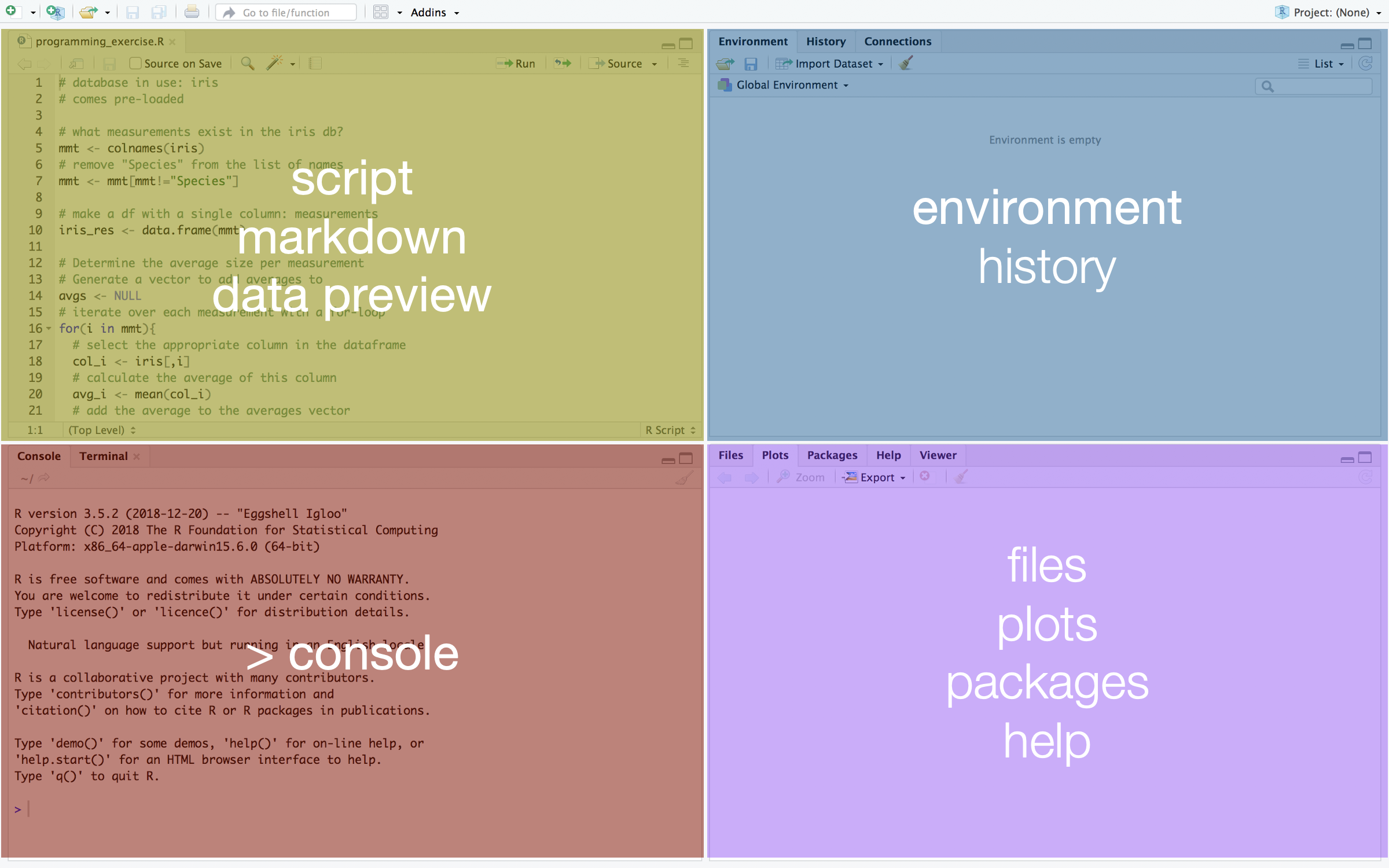Click the clear console broom icon

tap(684, 478)
